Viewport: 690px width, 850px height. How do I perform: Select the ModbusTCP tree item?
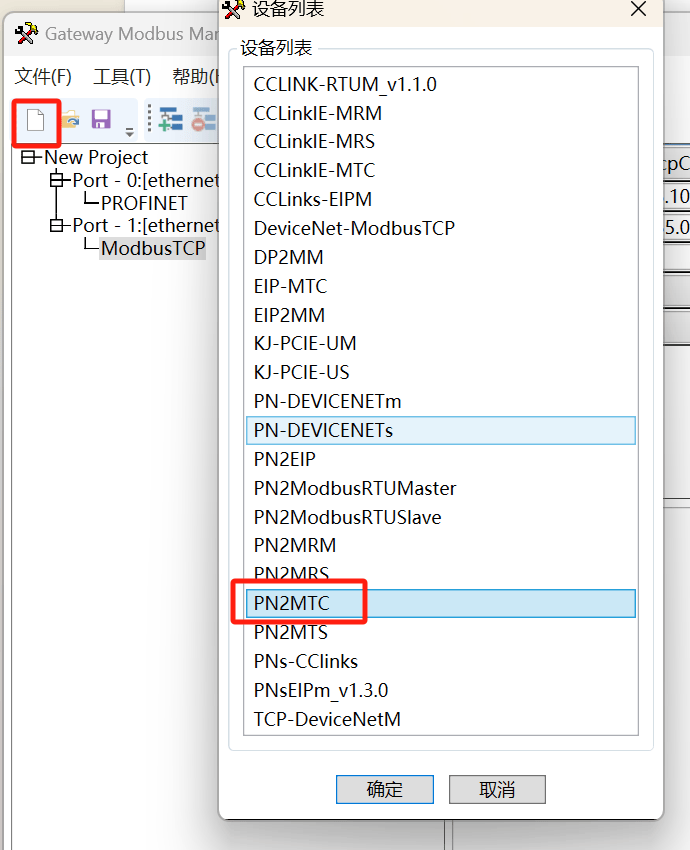coord(153,248)
